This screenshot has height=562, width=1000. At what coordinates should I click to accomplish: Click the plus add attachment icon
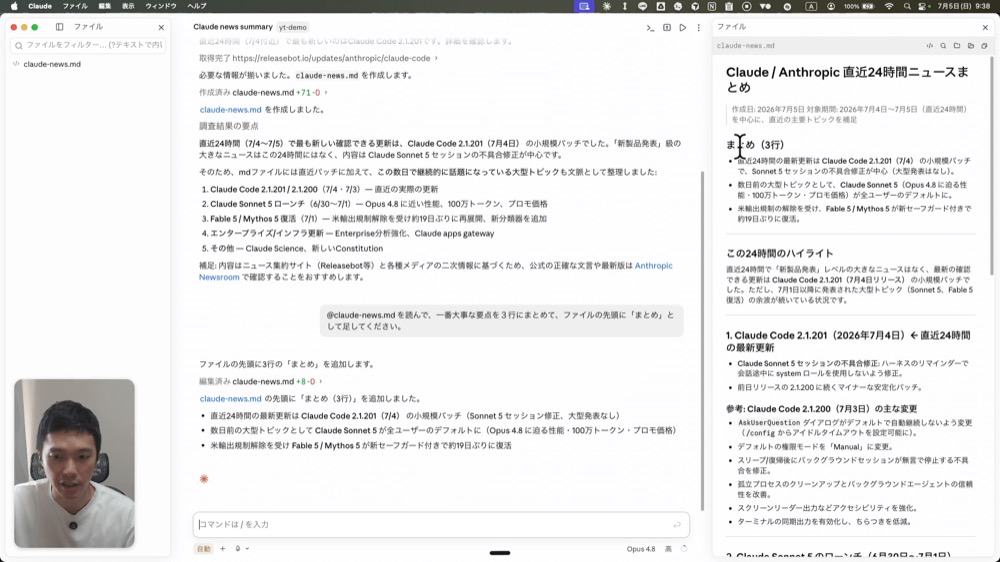(223, 549)
